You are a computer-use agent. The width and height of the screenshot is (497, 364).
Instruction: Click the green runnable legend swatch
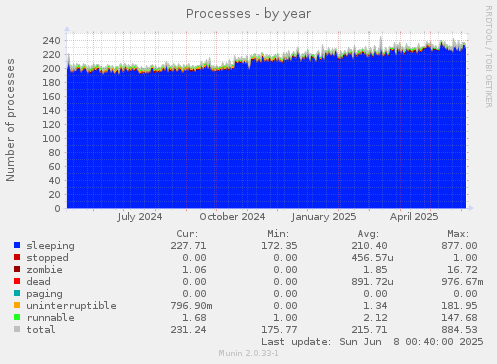(x=17, y=317)
